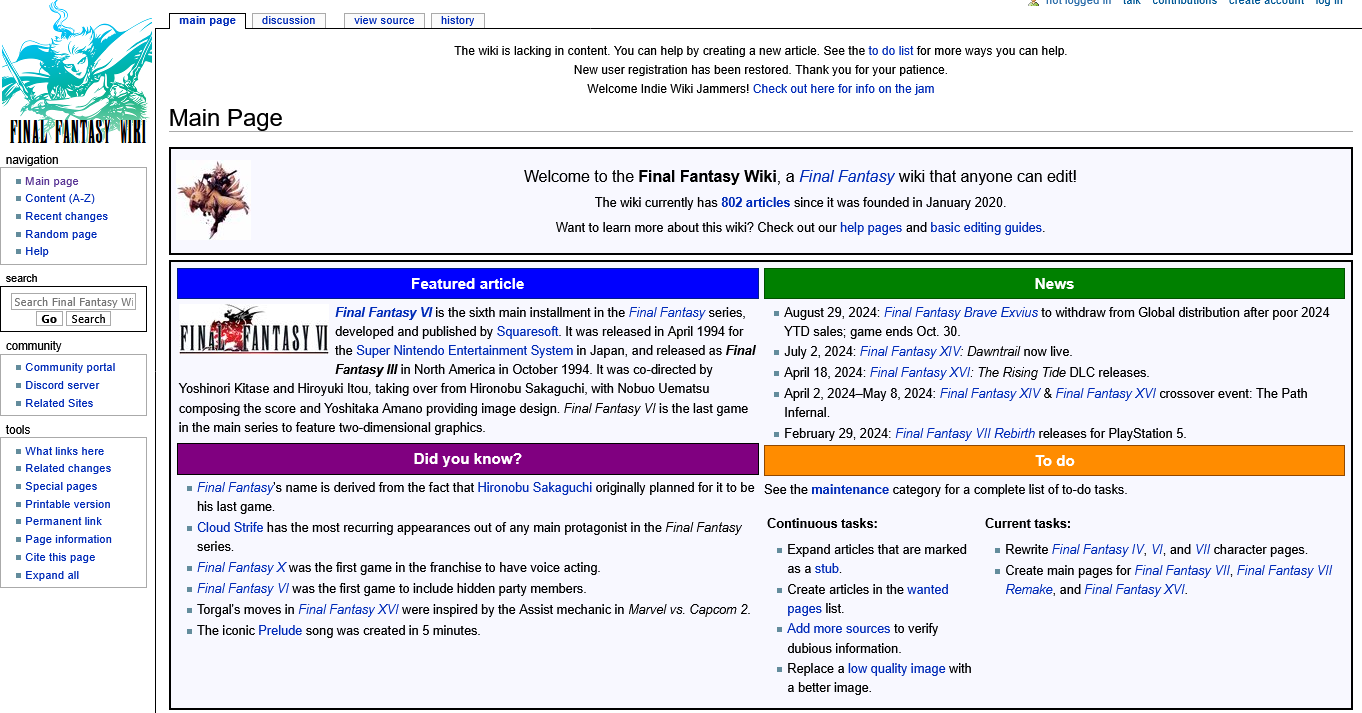Viewport: 1362px width, 713px height.
Task: Go to a Random page
Action: [x=61, y=234]
